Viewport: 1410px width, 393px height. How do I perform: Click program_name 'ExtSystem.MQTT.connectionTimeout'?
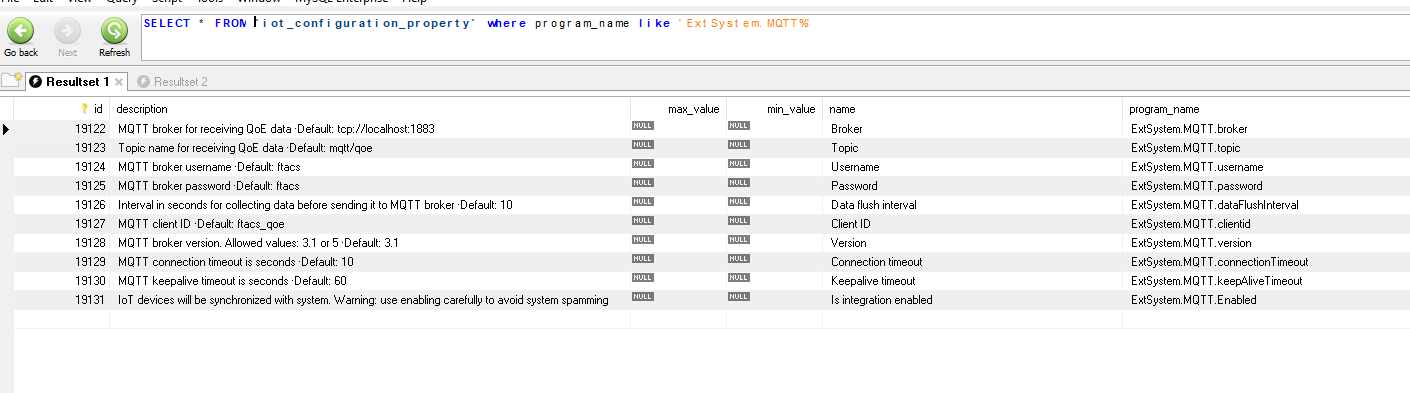coord(1220,262)
